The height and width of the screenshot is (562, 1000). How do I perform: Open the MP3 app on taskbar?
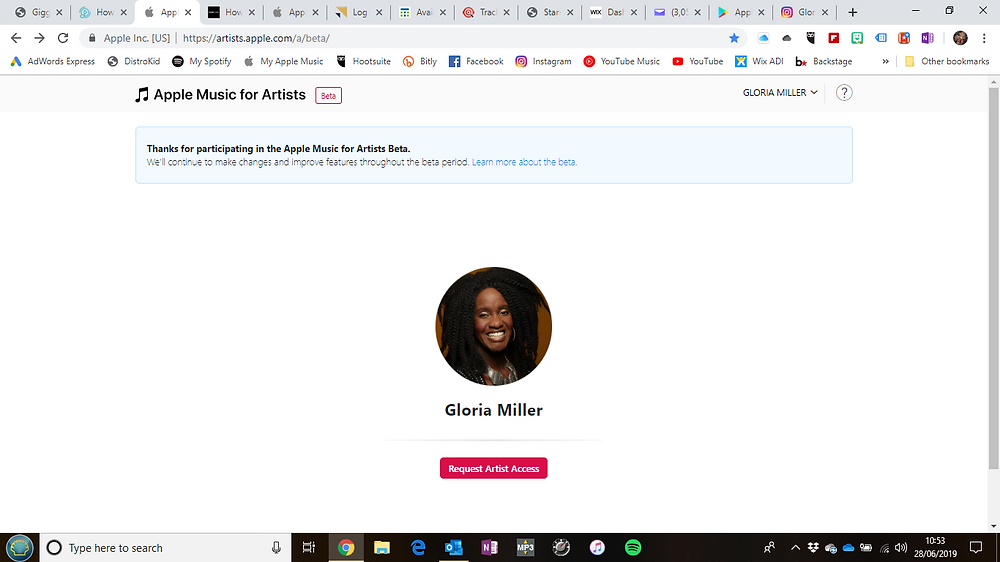(526, 547)
